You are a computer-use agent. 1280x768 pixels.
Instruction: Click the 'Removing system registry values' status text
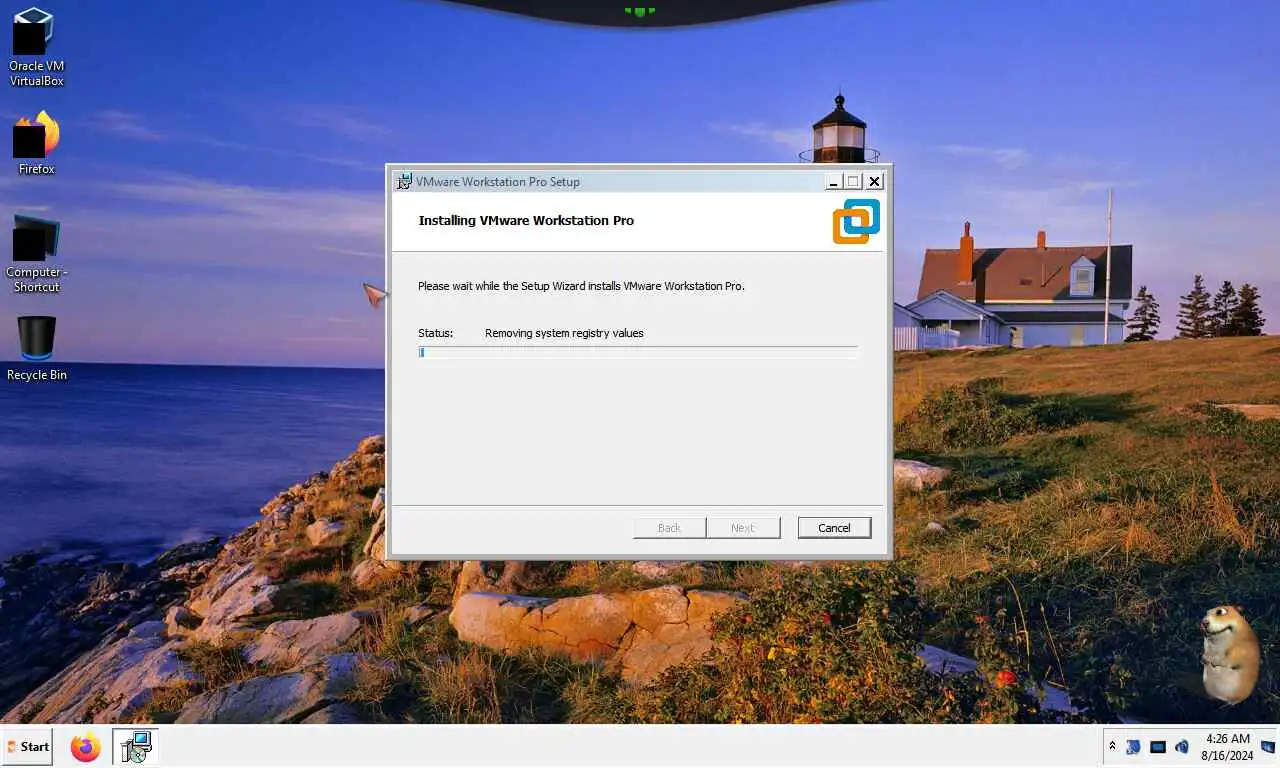(564, 333)
